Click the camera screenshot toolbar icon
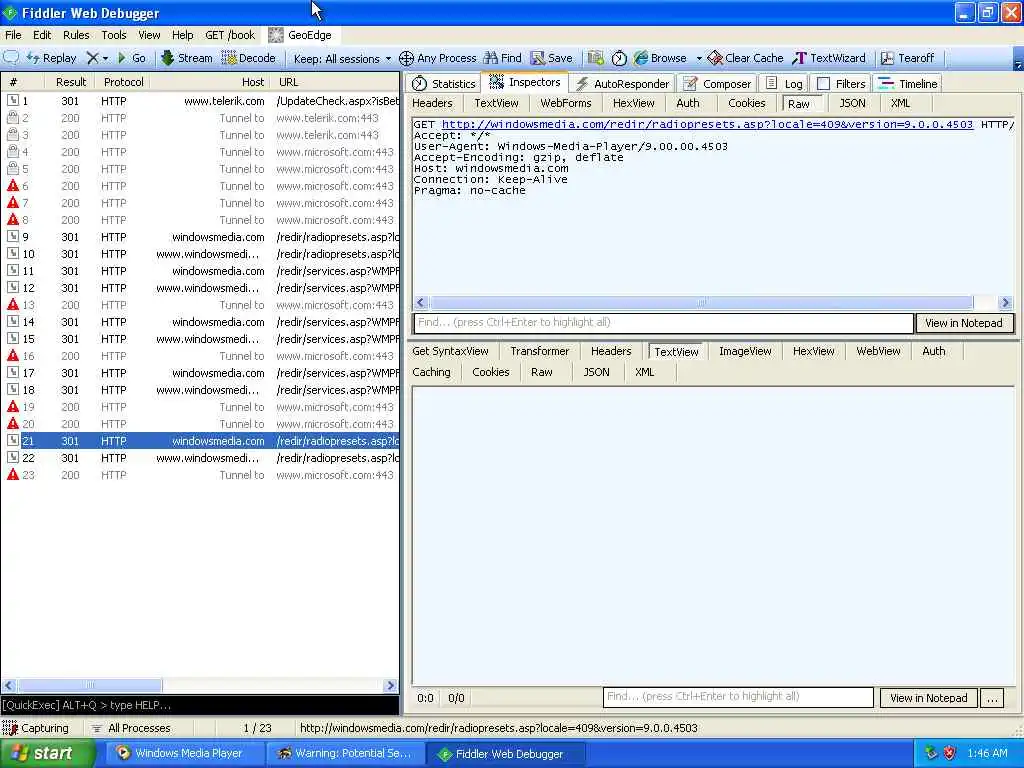 (x=595, y=58)
